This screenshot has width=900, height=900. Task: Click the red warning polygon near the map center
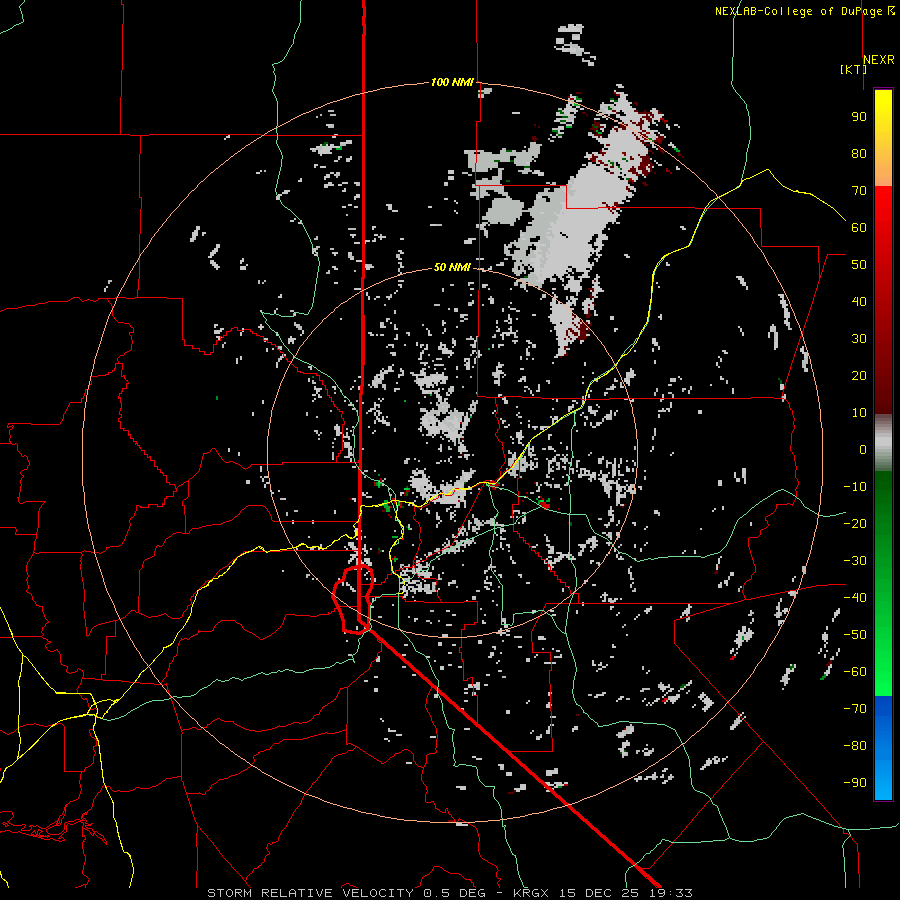pyautogui.click(x=353, y=599)
